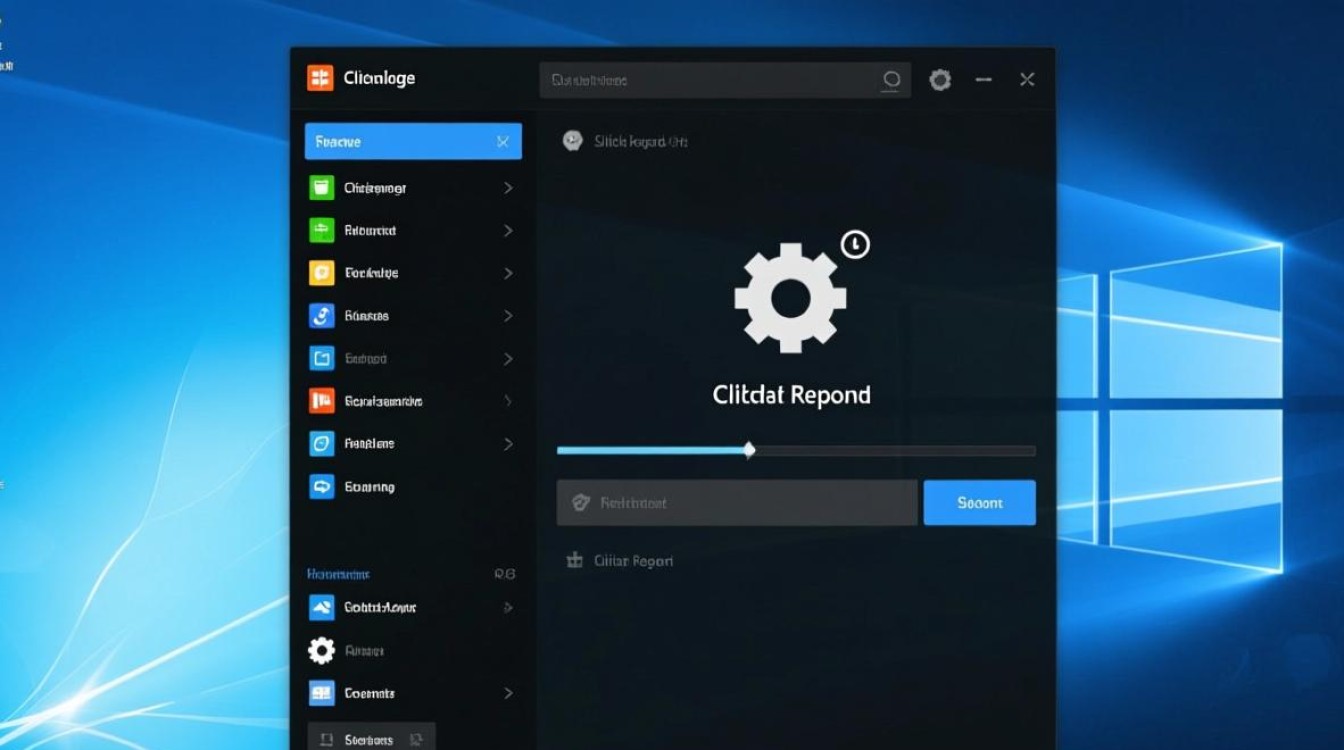Click the Reltdoat input field
This screenshot has height=750, width=1344.
click(735, 503)
